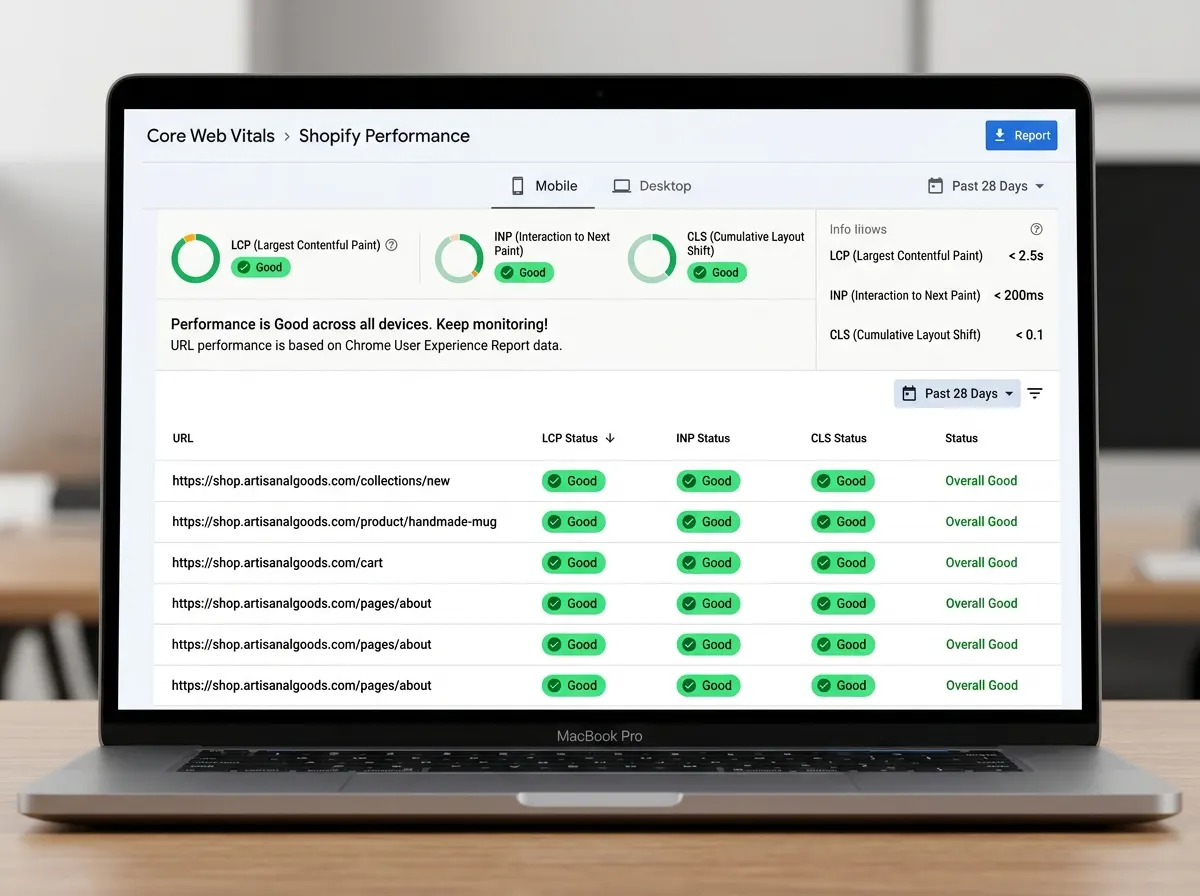1200x896 pixels.
Task: Click the info panel help icon
Action: [1036, 229]
